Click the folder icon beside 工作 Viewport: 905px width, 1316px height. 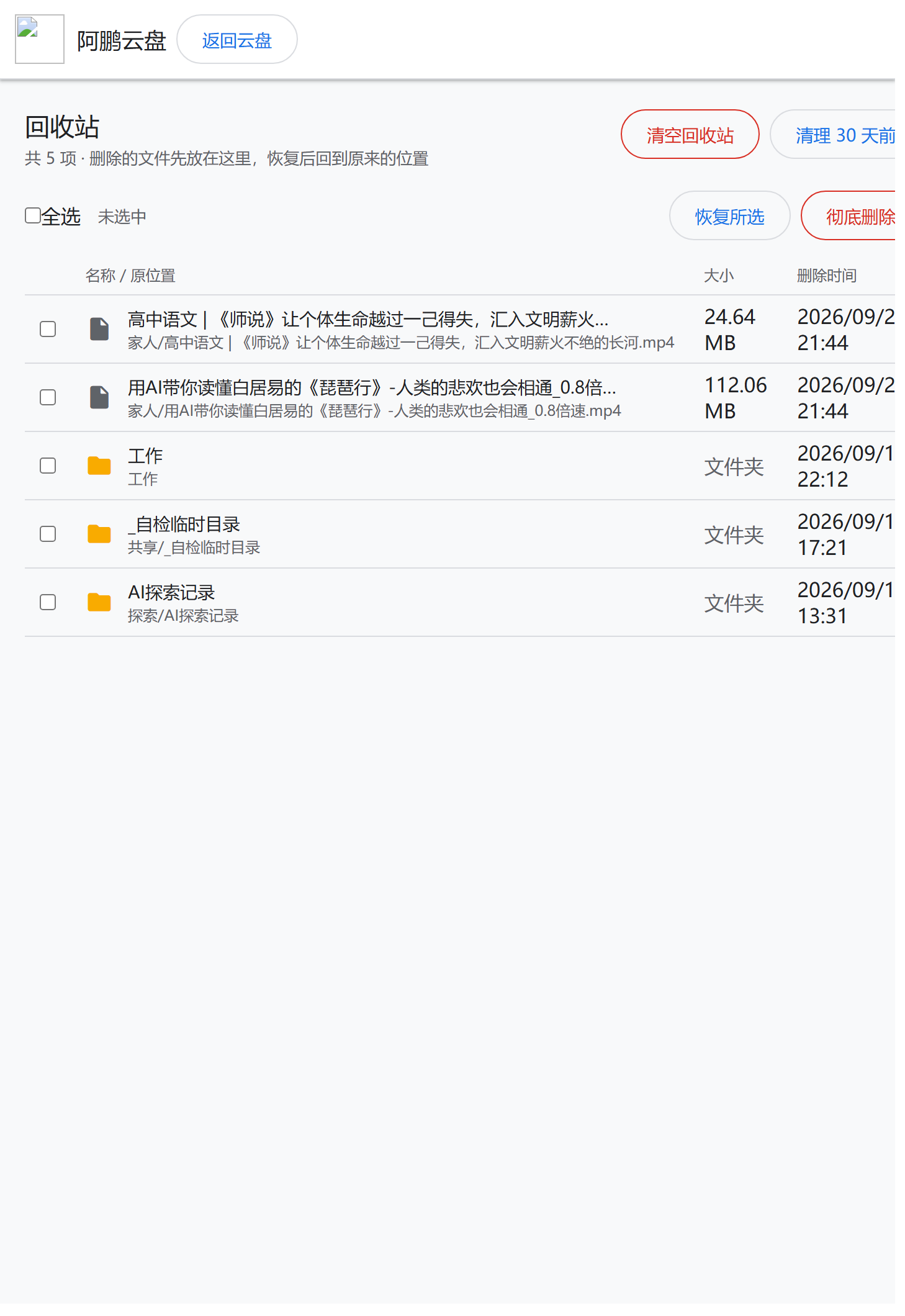pos(99,466)
